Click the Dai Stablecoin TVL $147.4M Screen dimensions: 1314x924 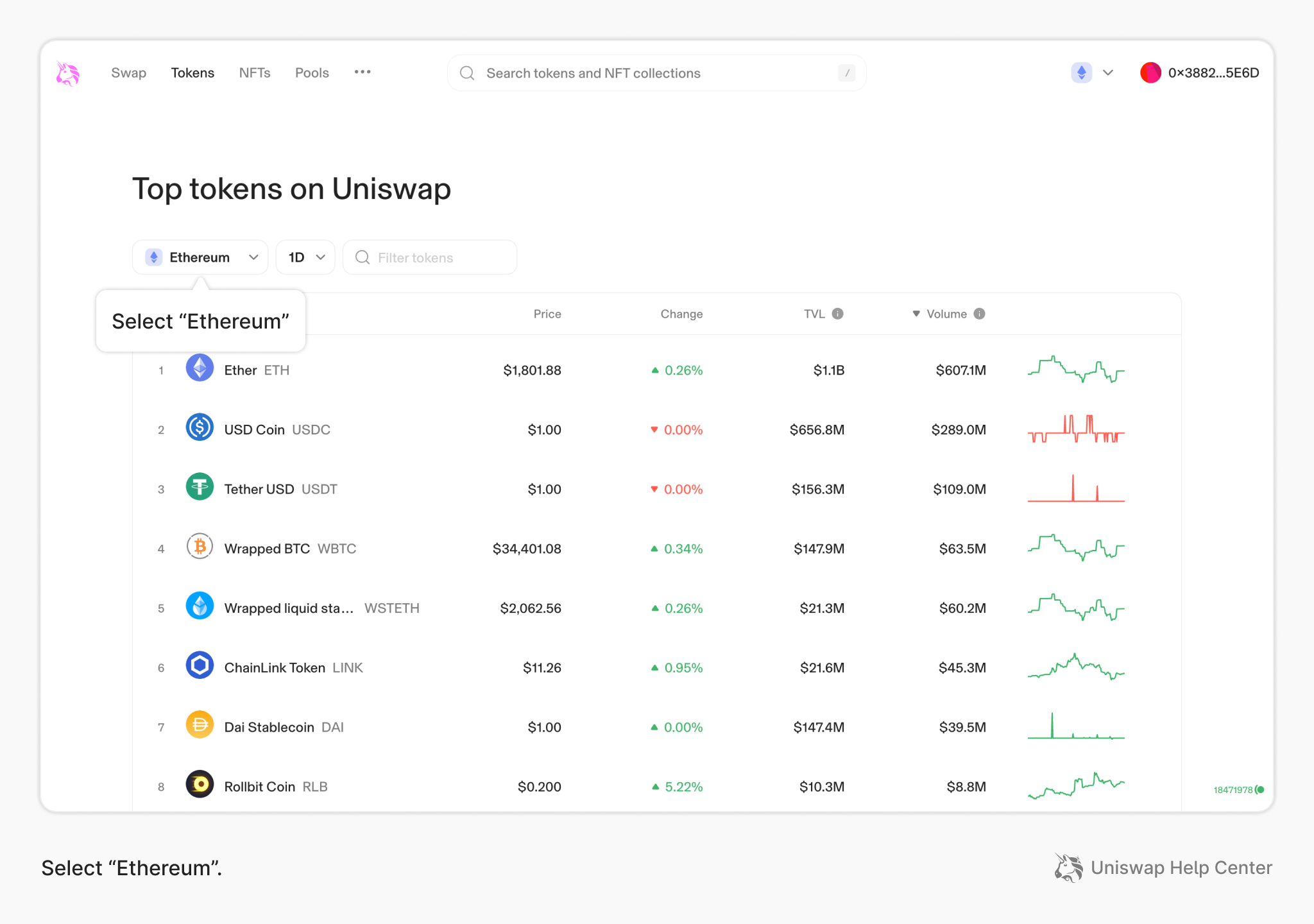tap(819, 727)
